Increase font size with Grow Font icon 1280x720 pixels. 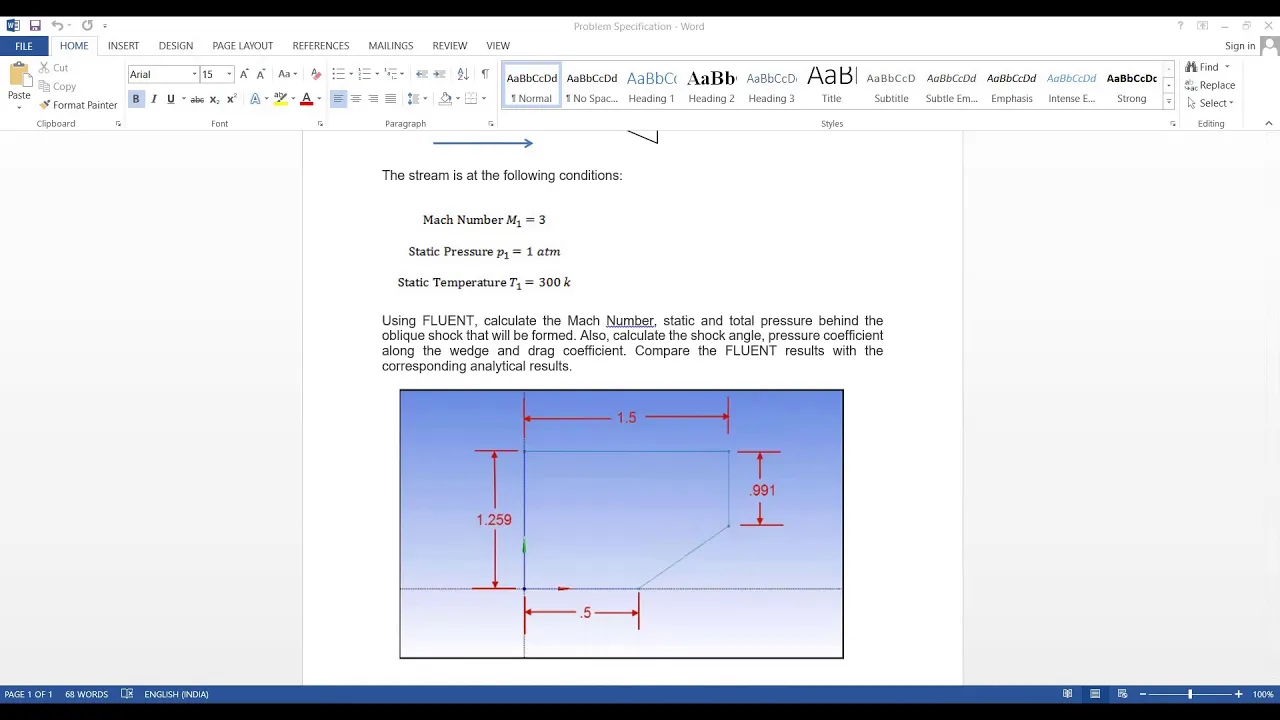click(244, 74)
